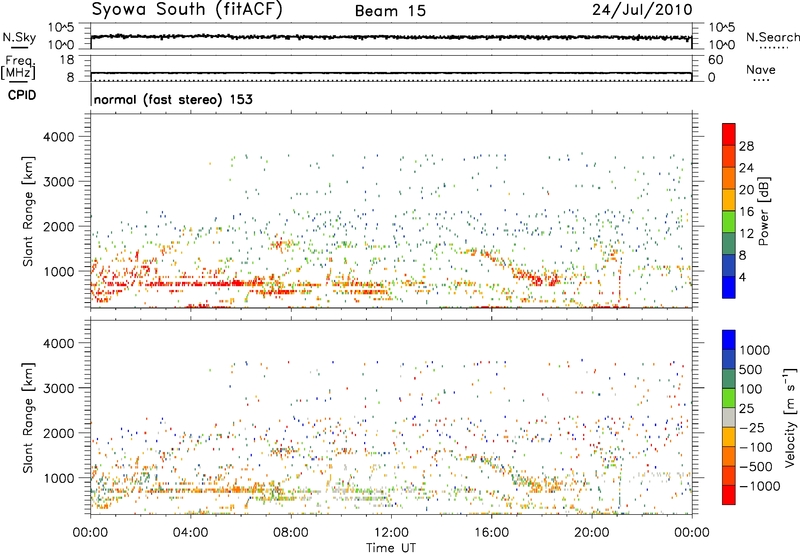The image size is (800, 554).
Task: Click the 'Time UT' axis label
Action: (x=391, y=548)
